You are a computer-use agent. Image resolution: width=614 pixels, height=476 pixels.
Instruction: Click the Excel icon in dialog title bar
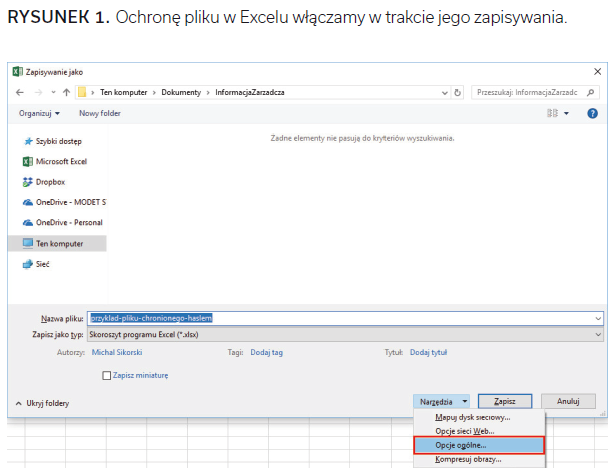coord(17,72)
